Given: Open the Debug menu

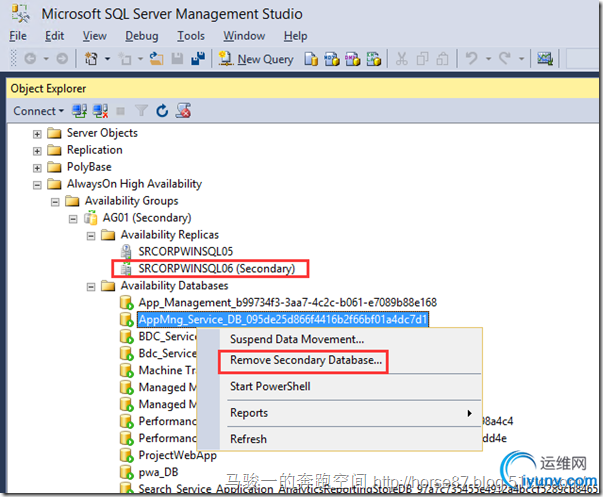Looking at the screenshot, I should (142, 36).
